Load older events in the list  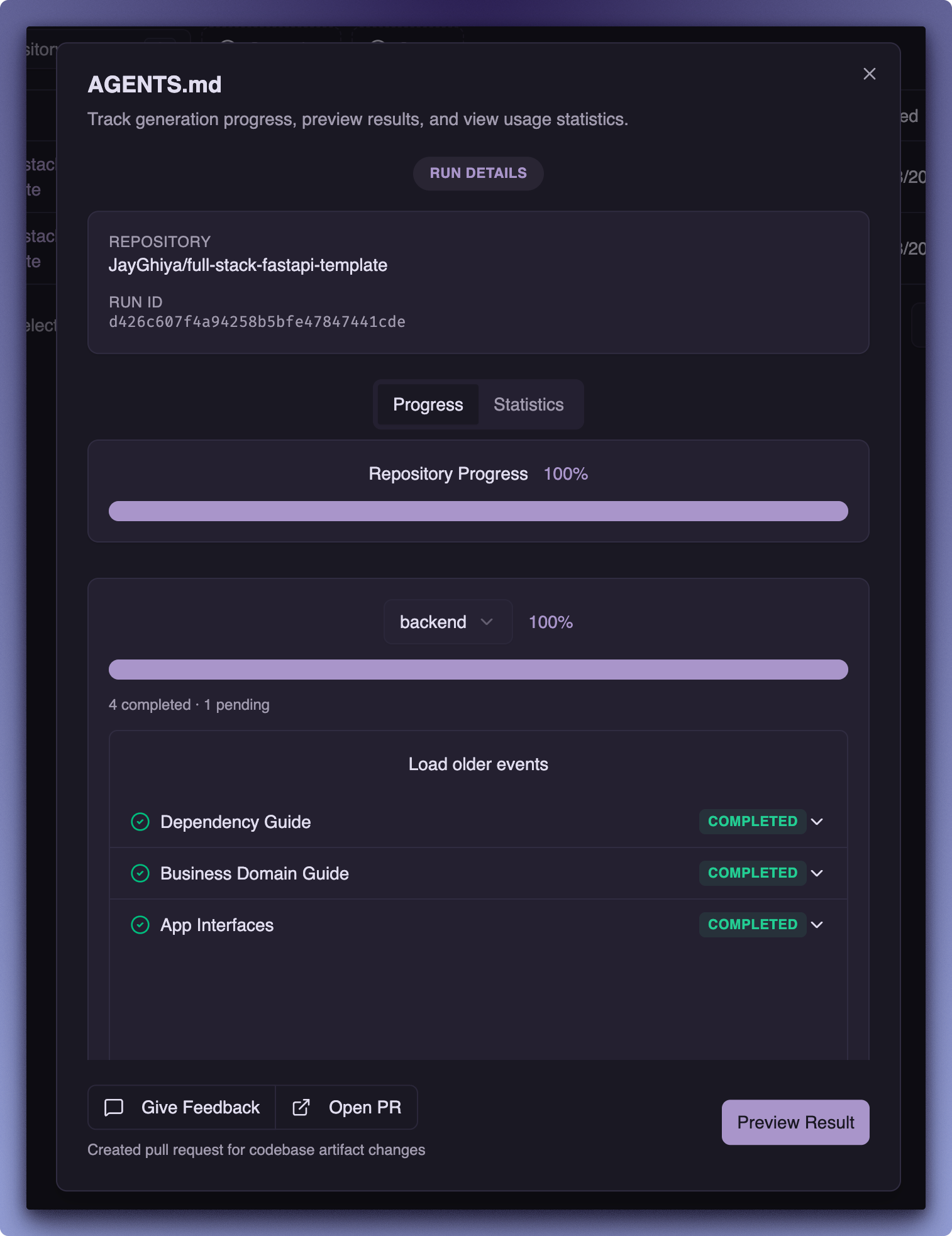click(478, 764)
